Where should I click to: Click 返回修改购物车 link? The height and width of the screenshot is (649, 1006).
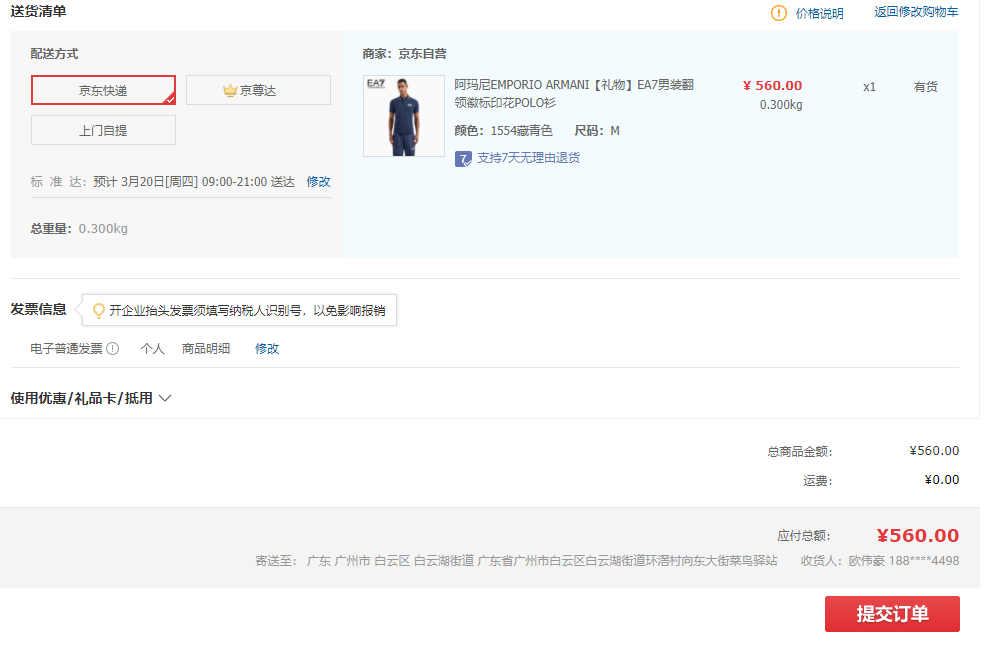pyautogui.click(x=915, y=12)
